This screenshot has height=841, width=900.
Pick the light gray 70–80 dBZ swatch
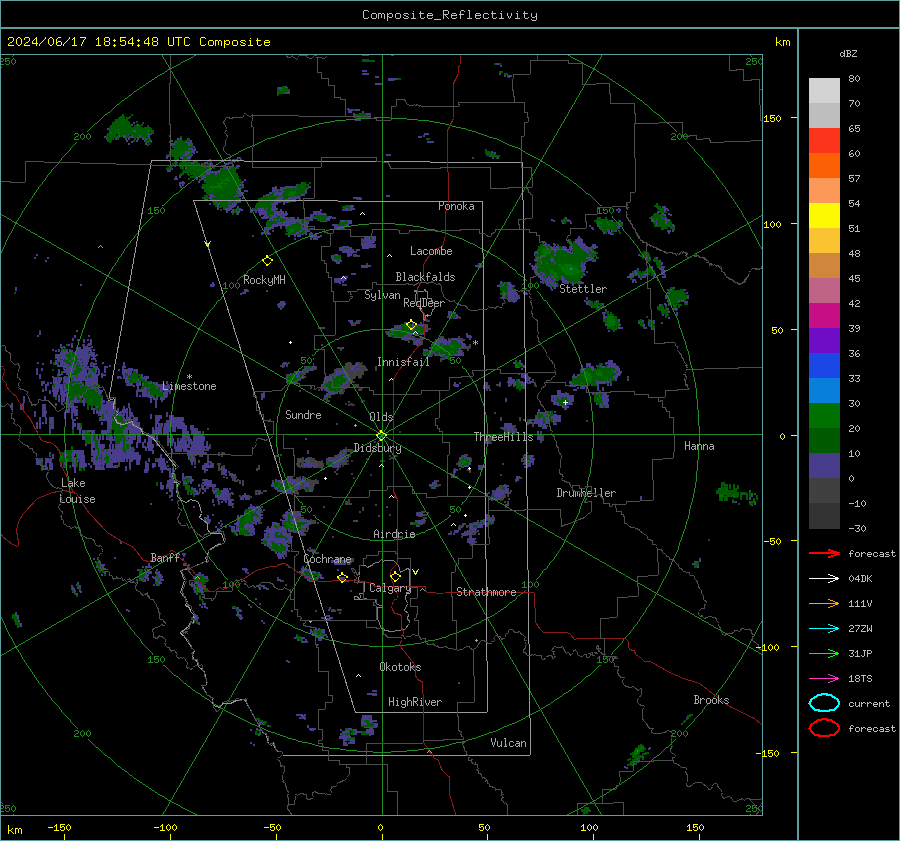point(824,91)
